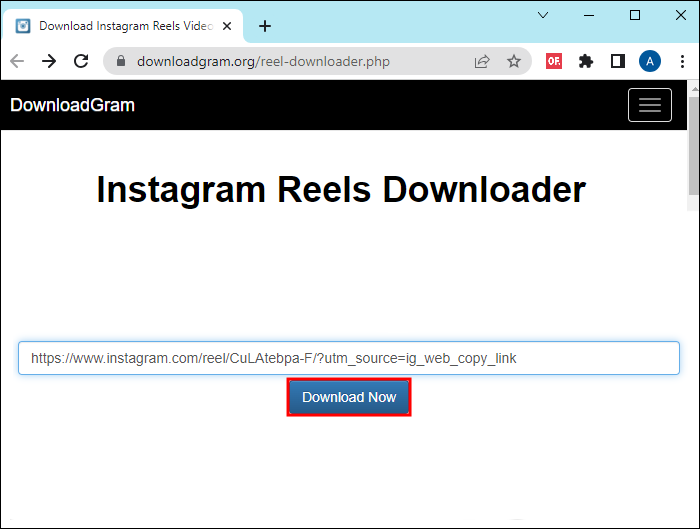This screenshot has width=700, height=529.
Task: Expand the hamburger navigation menu
Action: click(650, 105)
